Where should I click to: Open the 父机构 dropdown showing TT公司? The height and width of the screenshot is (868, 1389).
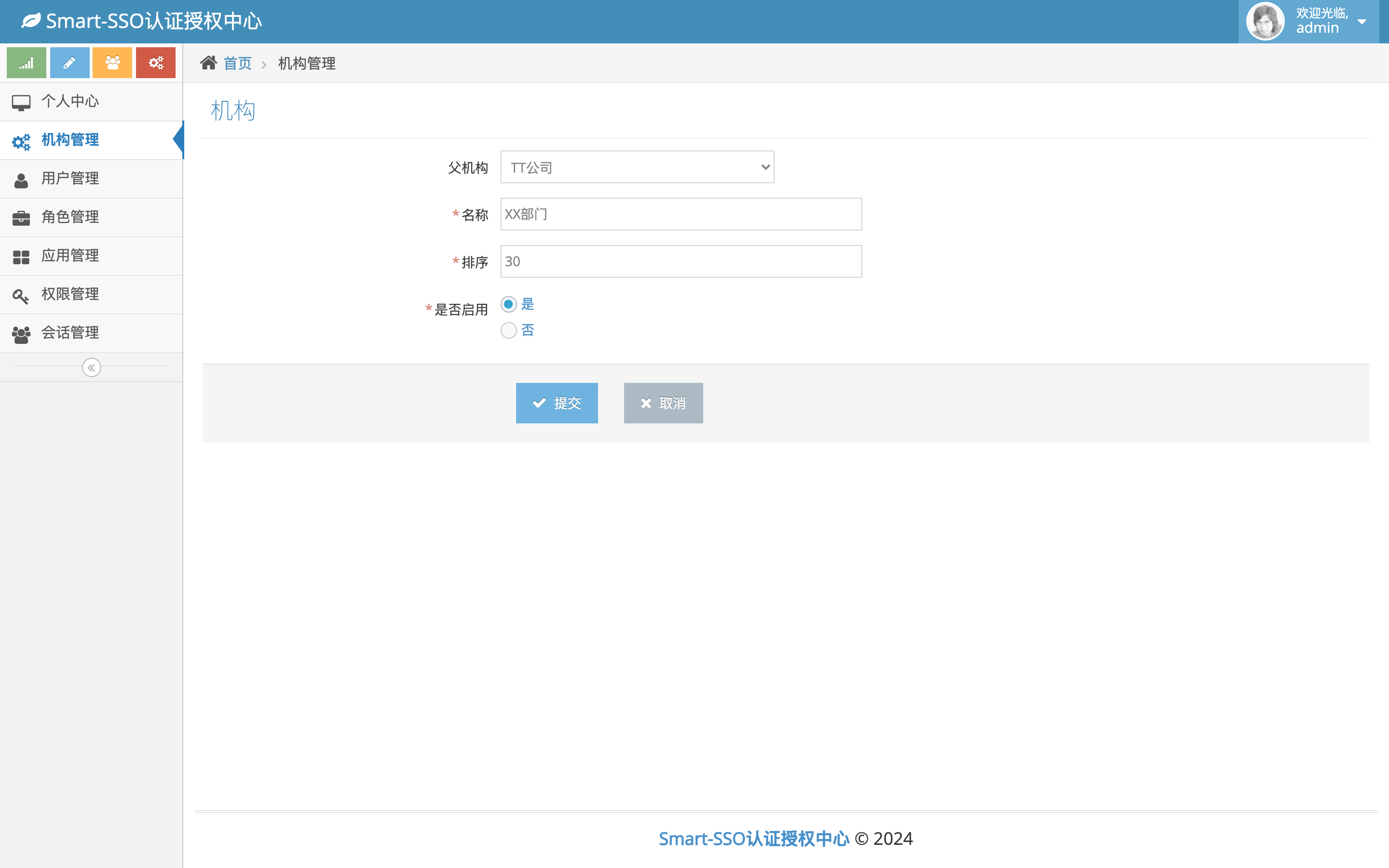[x=637, y=167]
